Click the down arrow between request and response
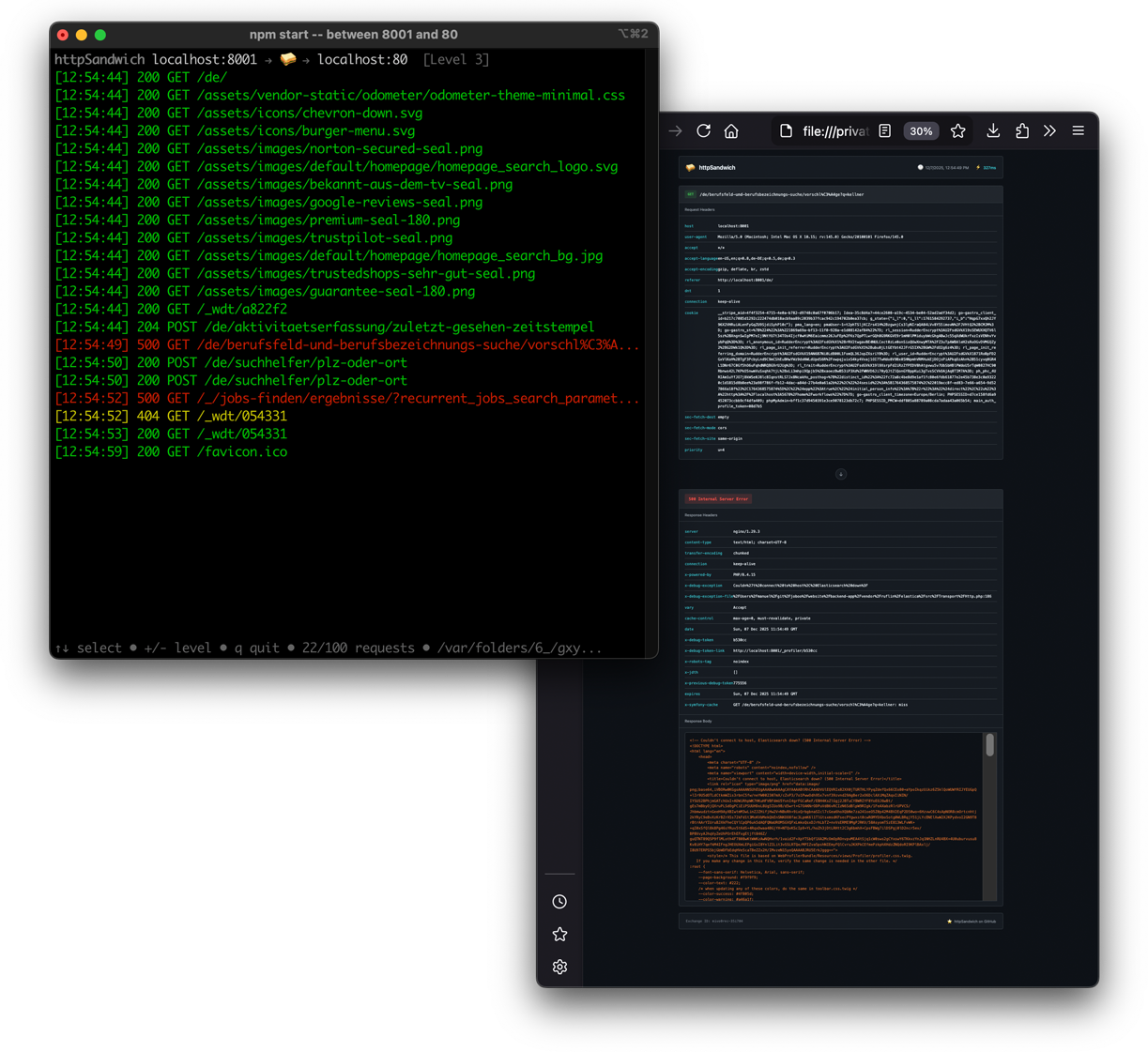Image resolution: width=1148 pixels, height=1052 pixels. pyautogui.click(x=841, y=475)
